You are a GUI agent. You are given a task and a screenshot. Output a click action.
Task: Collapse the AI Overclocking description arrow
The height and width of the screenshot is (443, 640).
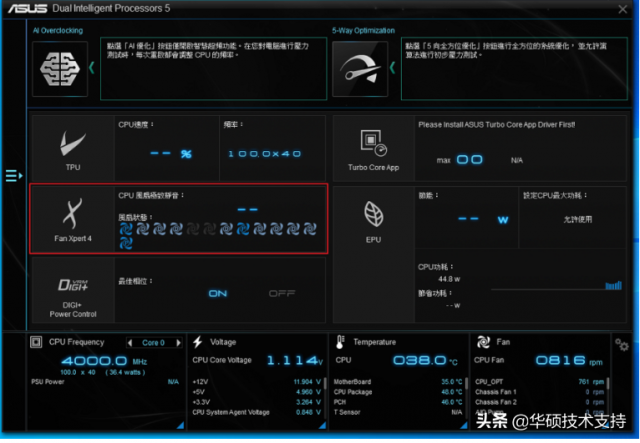(x=92, y=68)
